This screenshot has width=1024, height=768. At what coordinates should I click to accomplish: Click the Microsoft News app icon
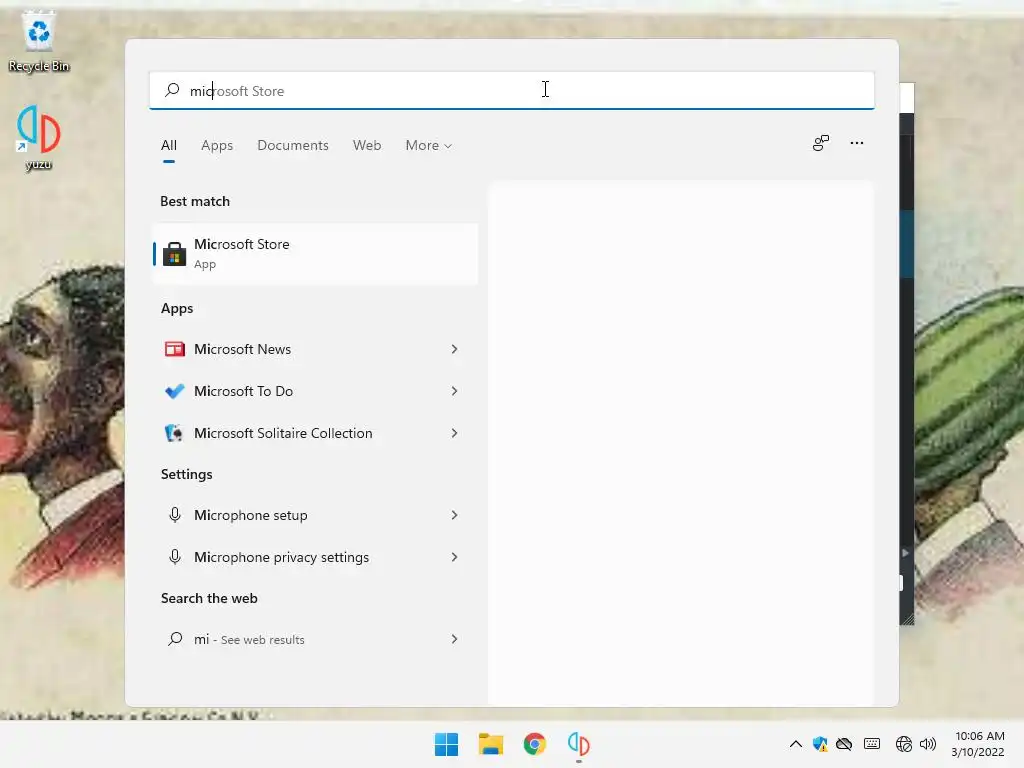pyautogui.click(x=174, y=349)
